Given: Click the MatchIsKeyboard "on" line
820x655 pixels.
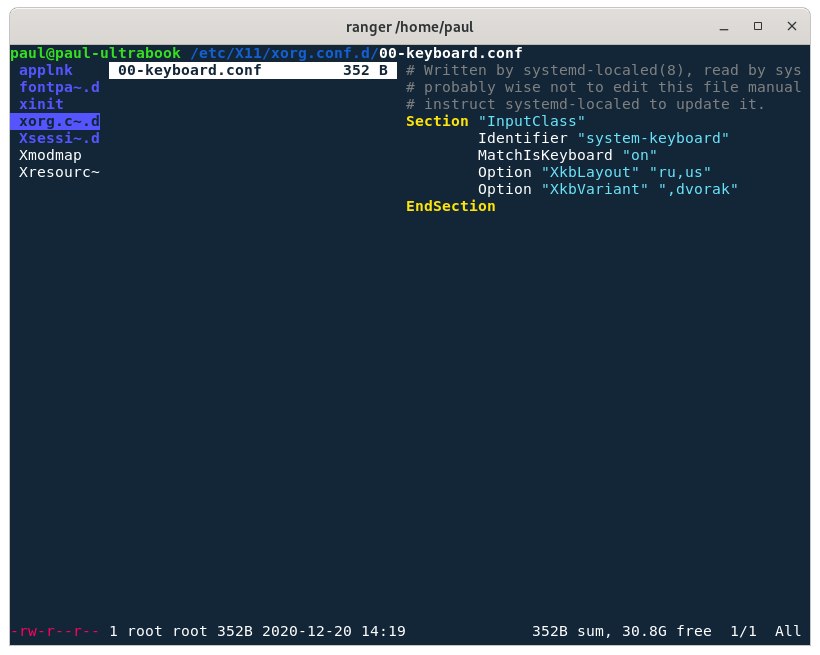Looking at the screenshot, I should coord(567,155).
